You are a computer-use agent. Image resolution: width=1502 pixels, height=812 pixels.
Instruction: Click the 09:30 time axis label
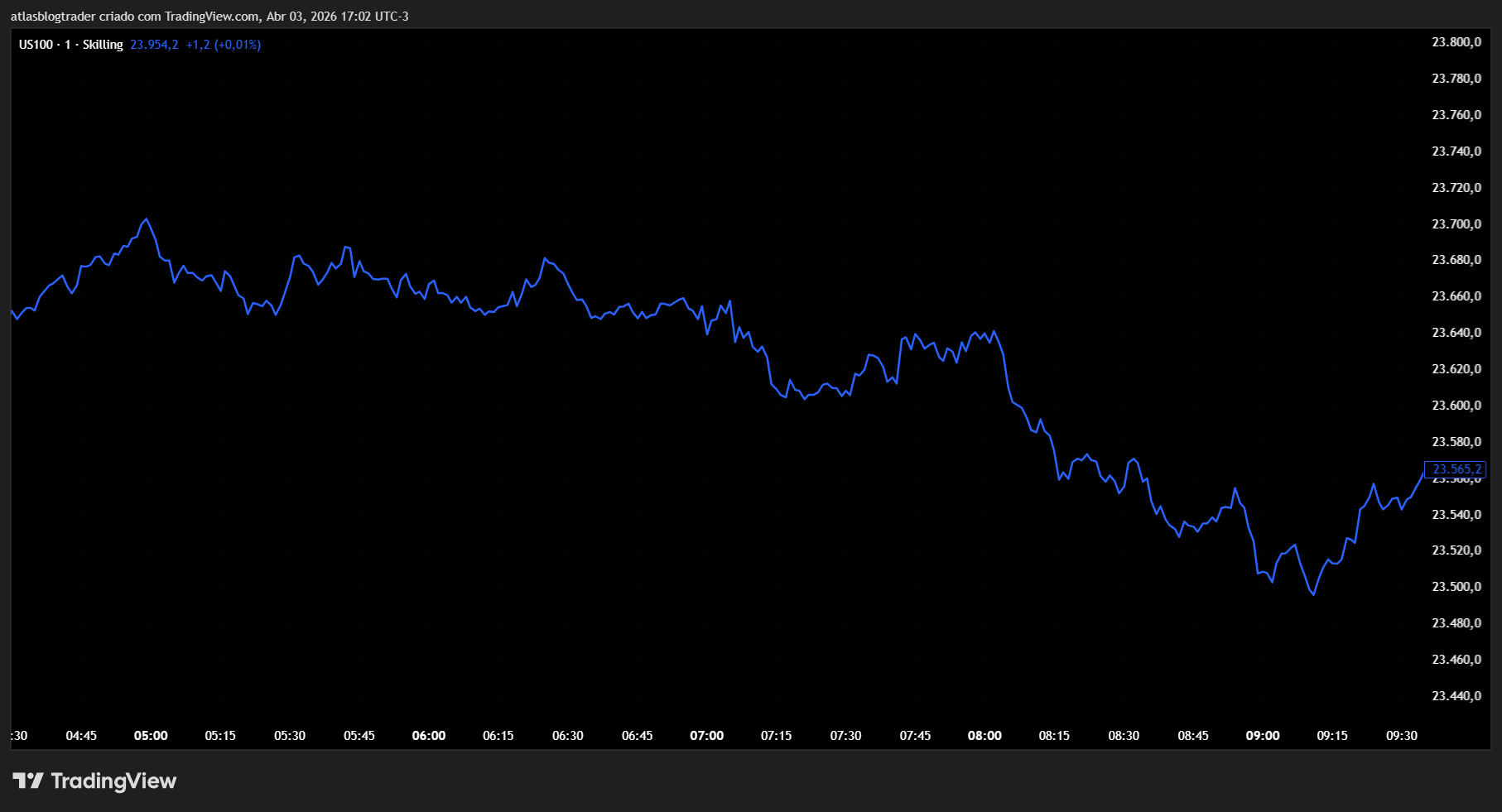tap(1402, 736)
